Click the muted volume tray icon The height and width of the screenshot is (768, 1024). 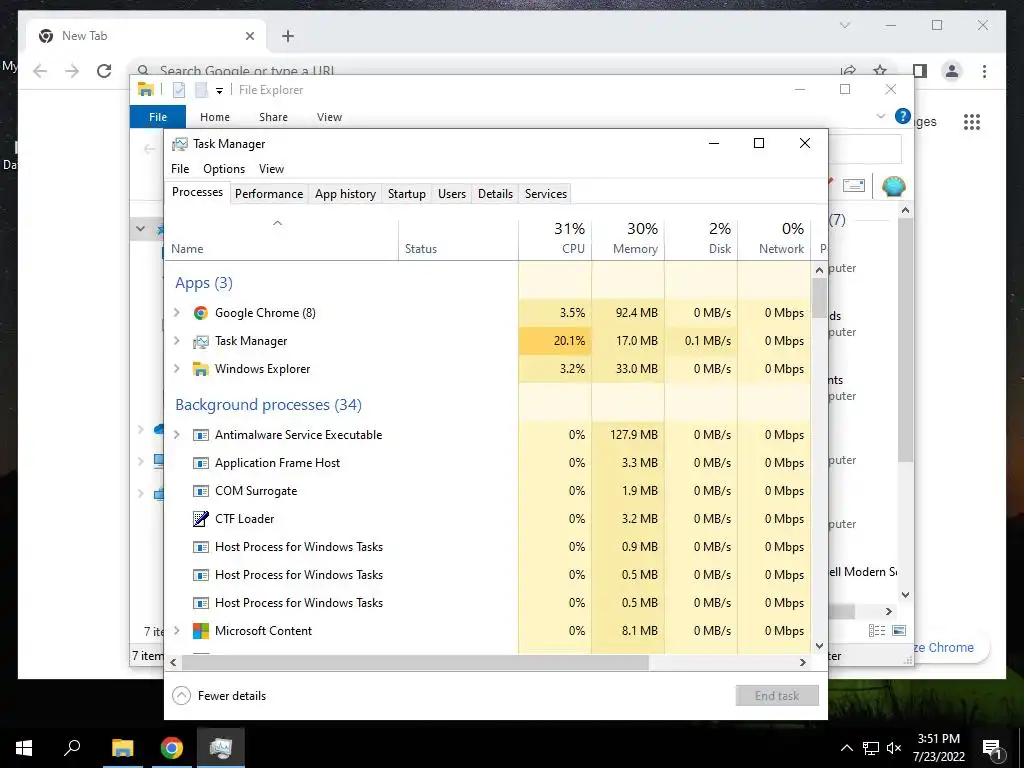(x=894, y=748)
